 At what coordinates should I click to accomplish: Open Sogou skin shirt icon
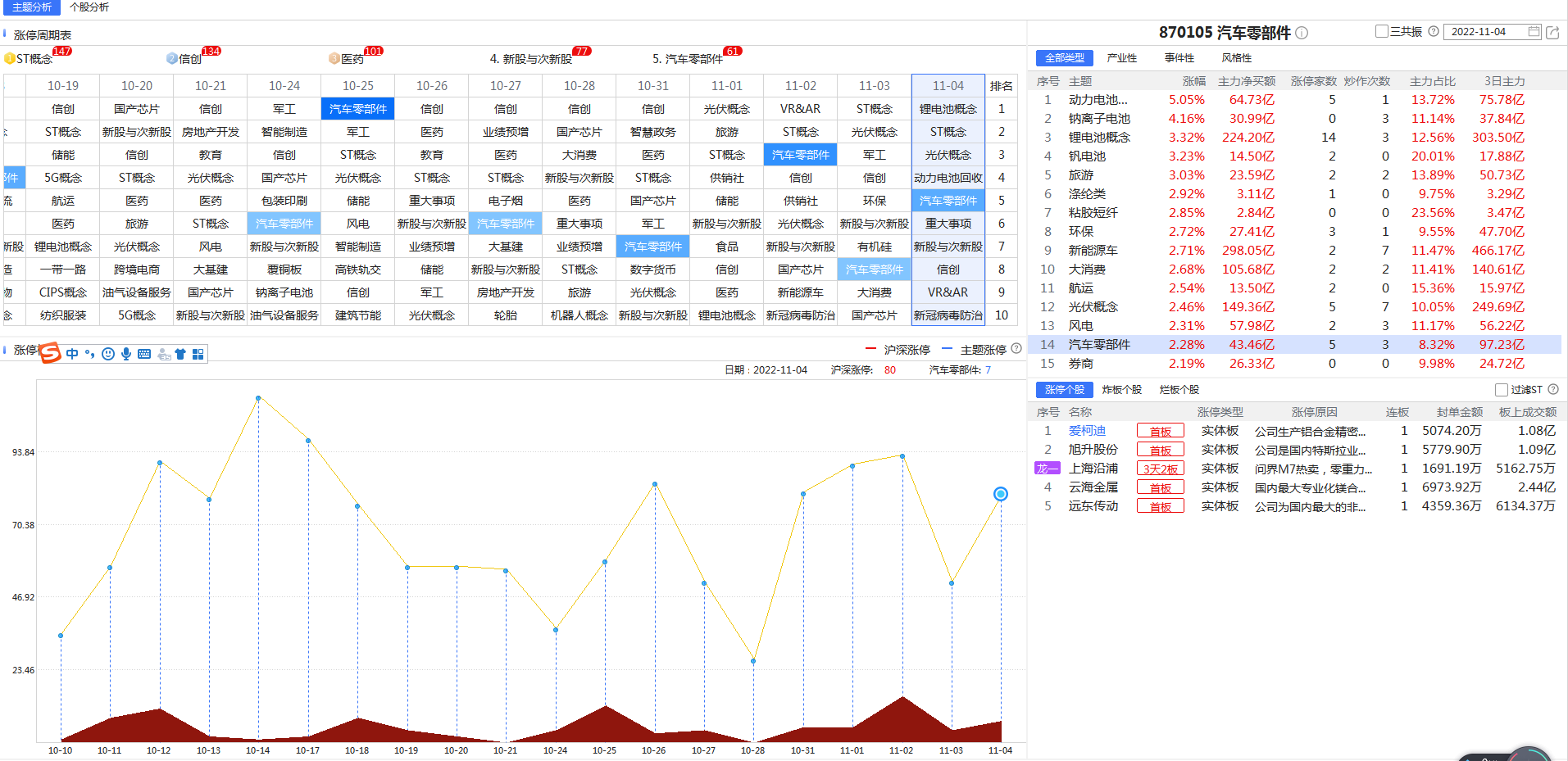click(180, 354)
